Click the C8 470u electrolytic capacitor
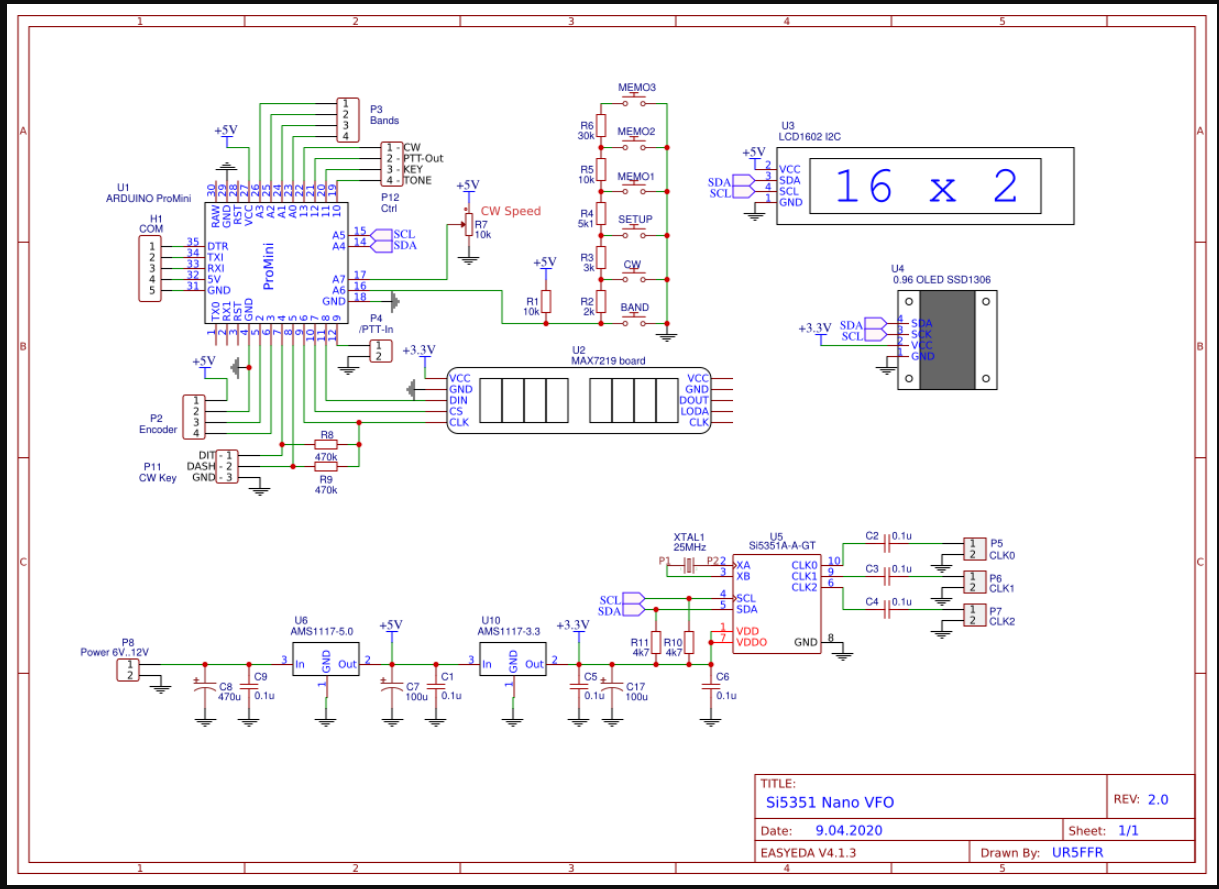The width and height of the screenshot is (1219, 889). pos(204,689)
